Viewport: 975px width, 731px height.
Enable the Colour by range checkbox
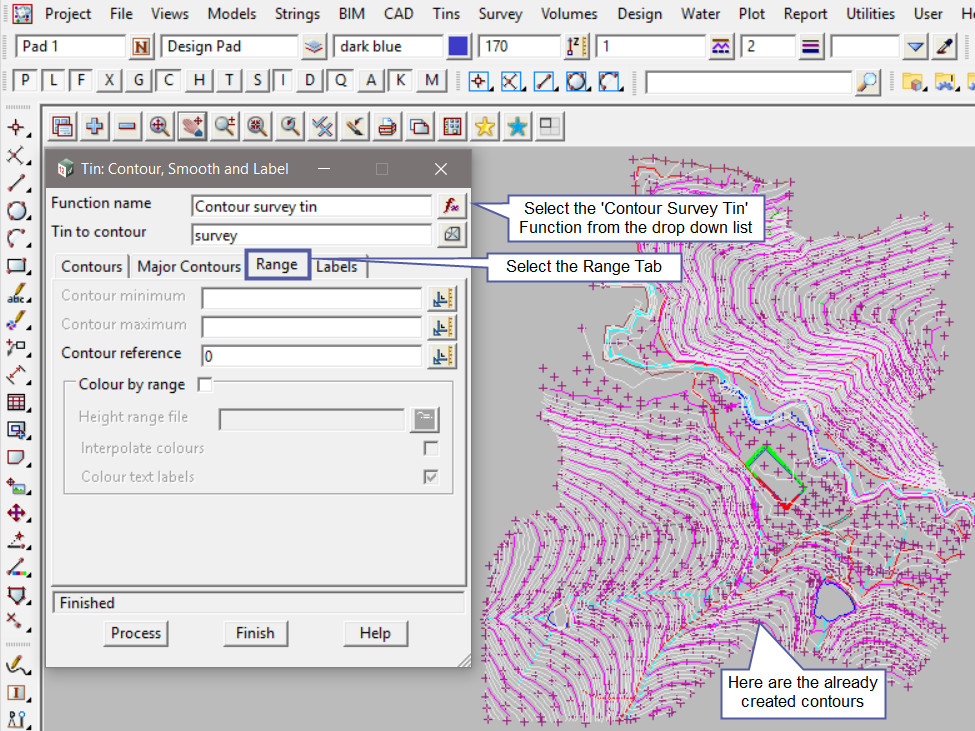click(x=205, y=385)
